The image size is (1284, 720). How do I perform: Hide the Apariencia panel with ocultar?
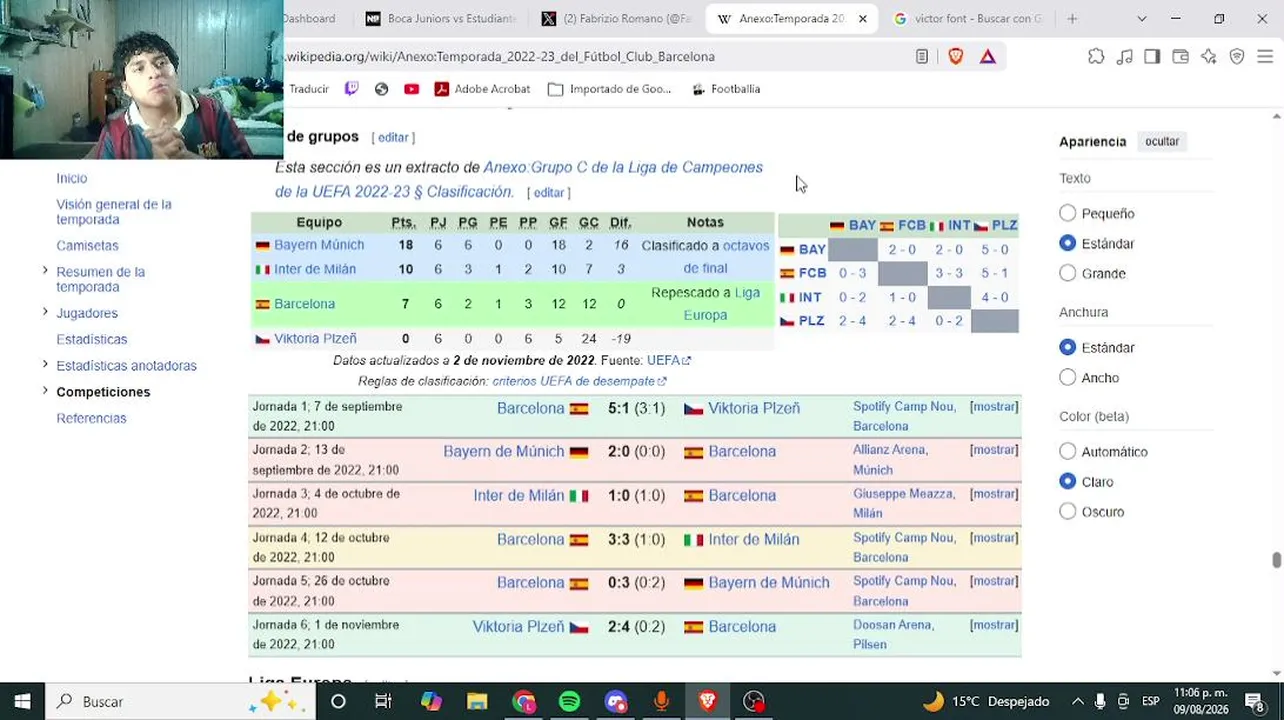point(1162,141)
